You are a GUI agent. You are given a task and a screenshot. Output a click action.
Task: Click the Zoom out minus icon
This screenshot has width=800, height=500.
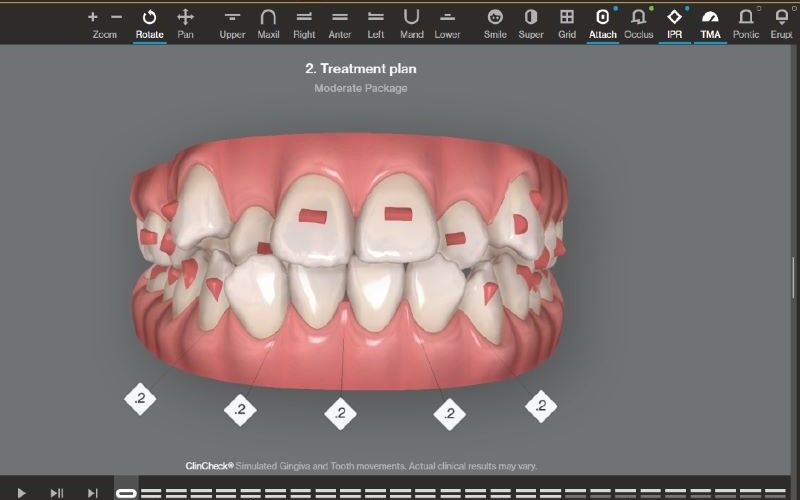coord(116,17)
